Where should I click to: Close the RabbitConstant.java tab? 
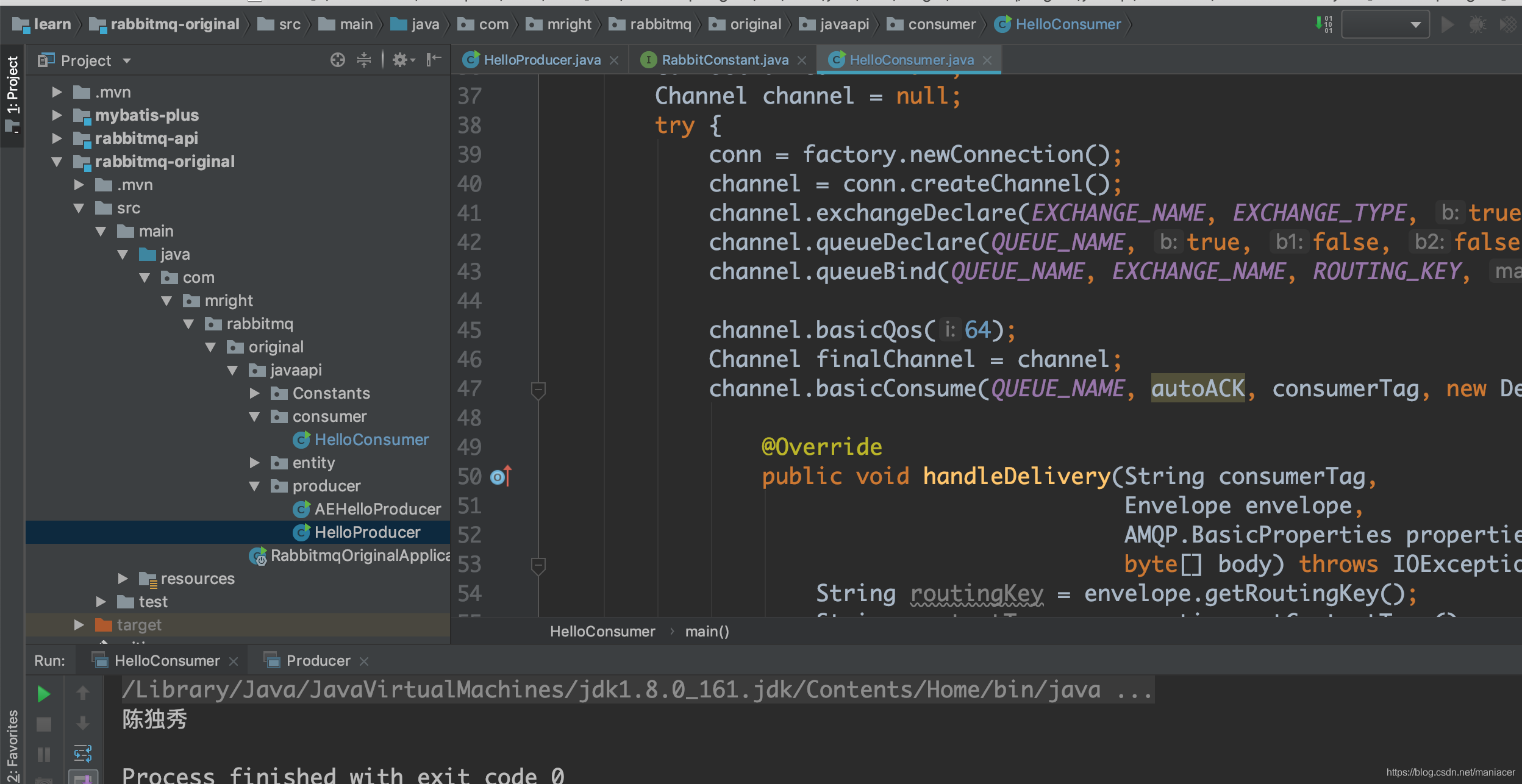[802, 60]
